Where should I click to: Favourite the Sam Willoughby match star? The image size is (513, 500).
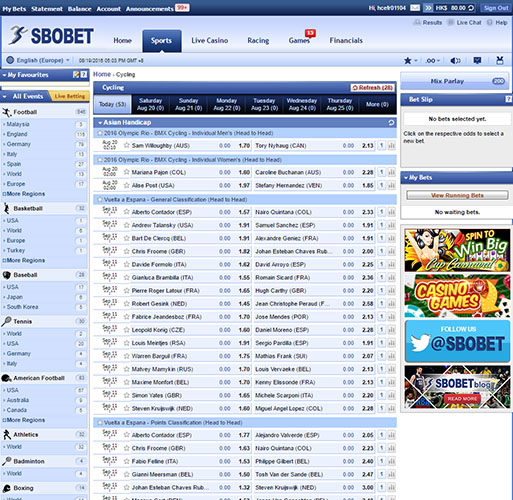[126, 145]
